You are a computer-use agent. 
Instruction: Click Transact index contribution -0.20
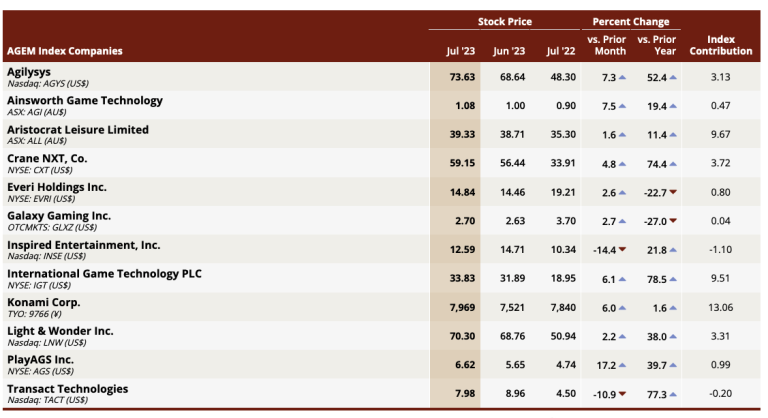(x=720, y=393)
